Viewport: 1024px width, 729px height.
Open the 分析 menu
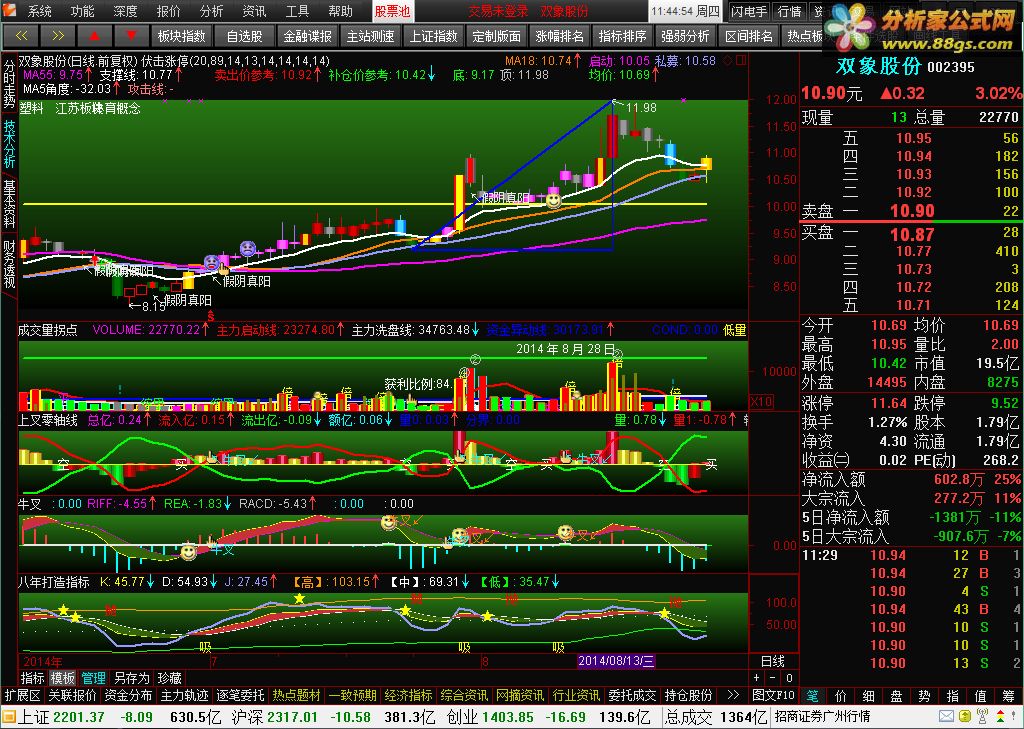coord(212,11)
